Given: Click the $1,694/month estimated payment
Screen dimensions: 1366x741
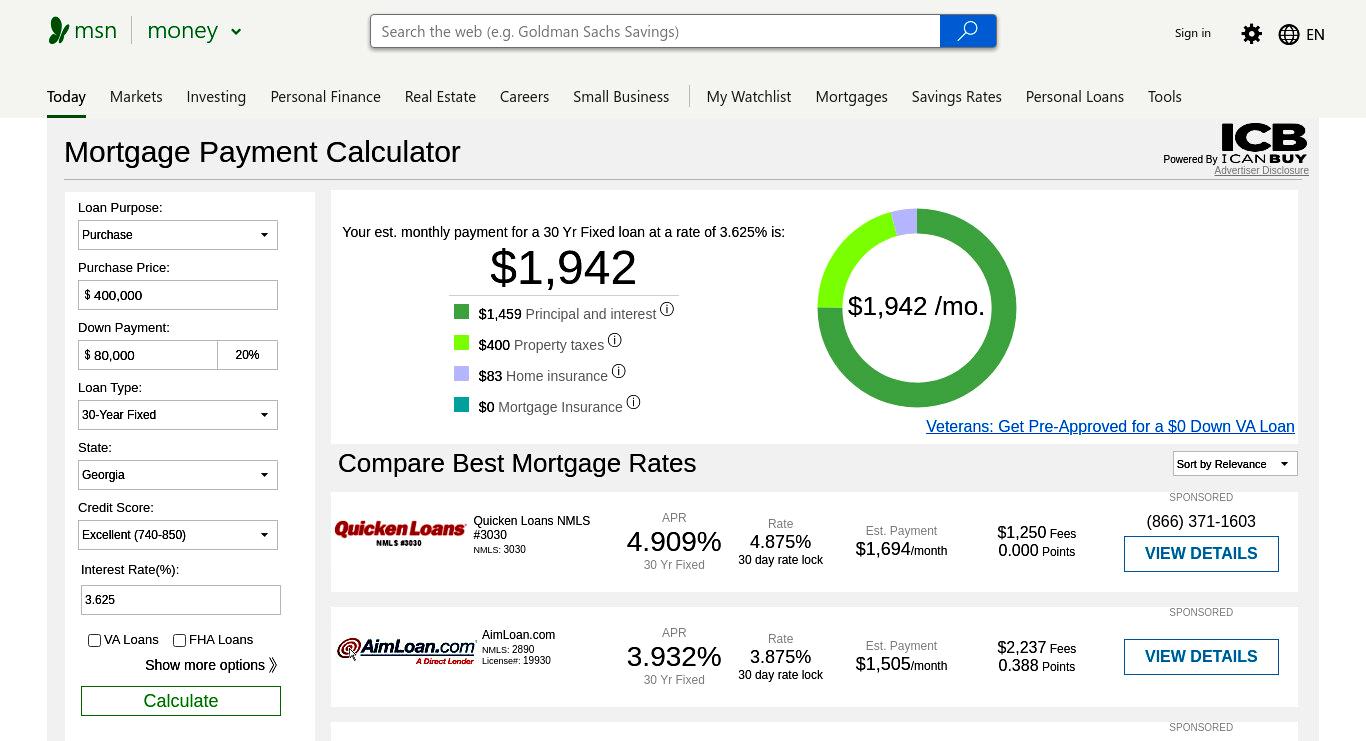Looking at the screenshot, I should click(901, 549).
